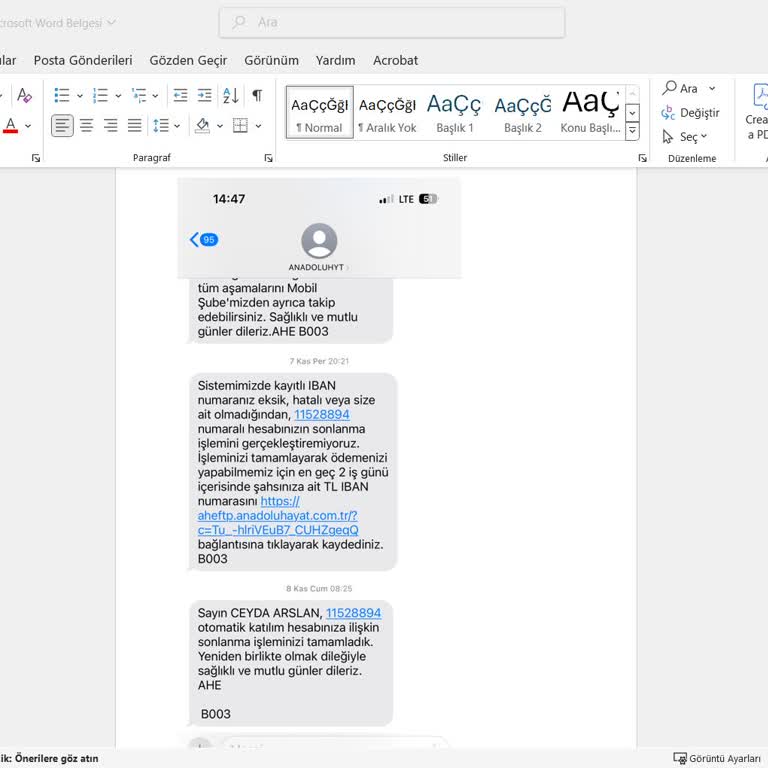Click 11528894 link in IBAN message

322,414
